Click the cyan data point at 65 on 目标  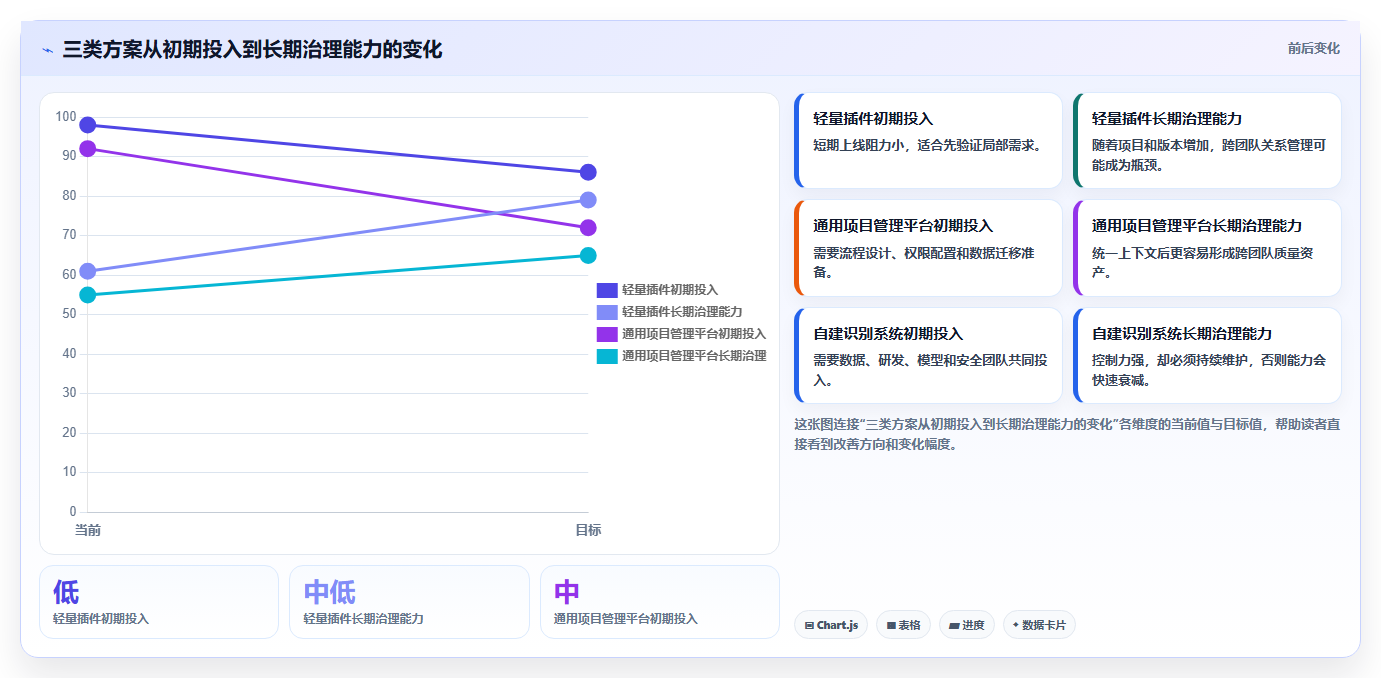(588, 255)
